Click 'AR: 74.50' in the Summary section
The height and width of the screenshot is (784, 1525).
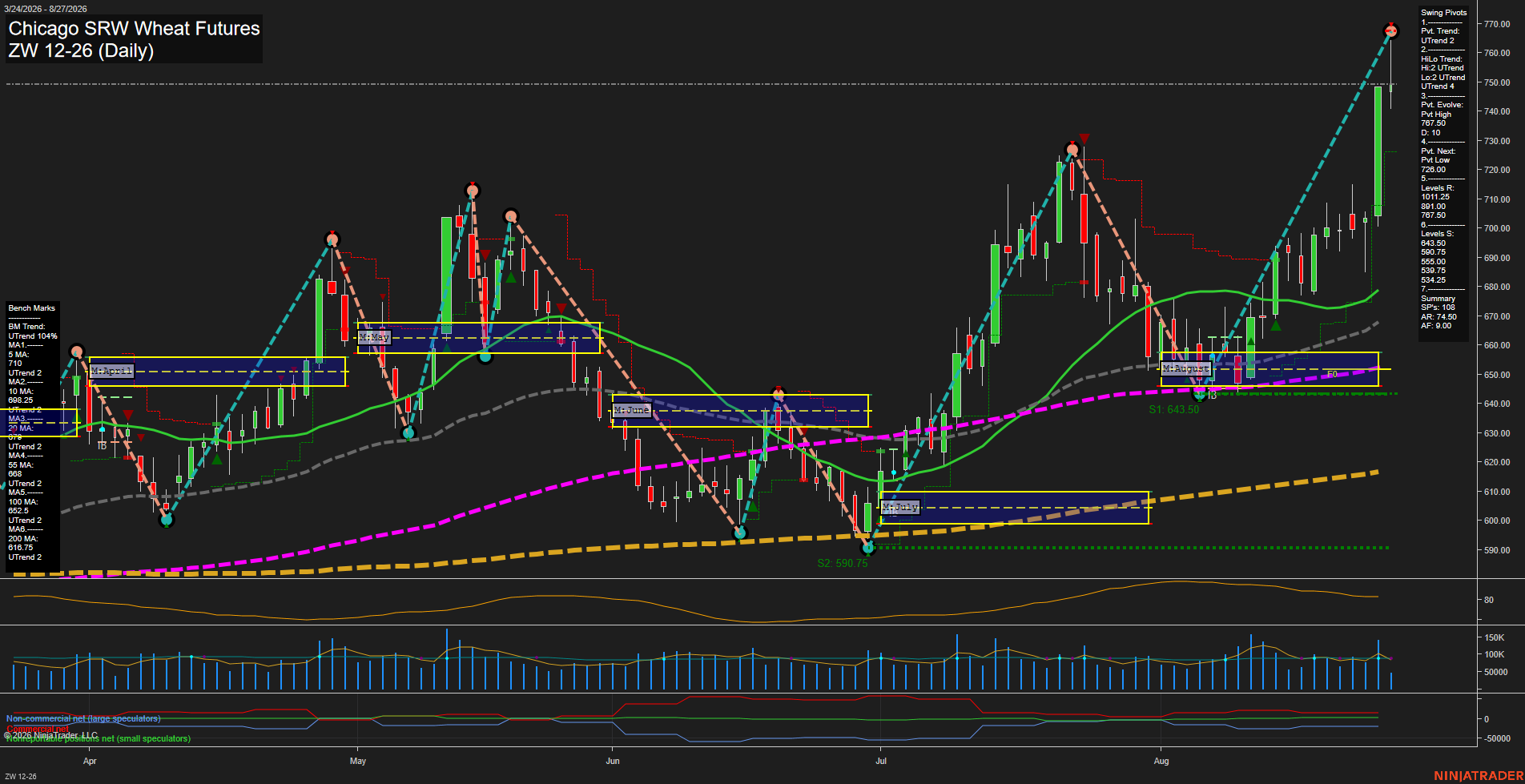pyautogui.click(x=1438, y=317)
